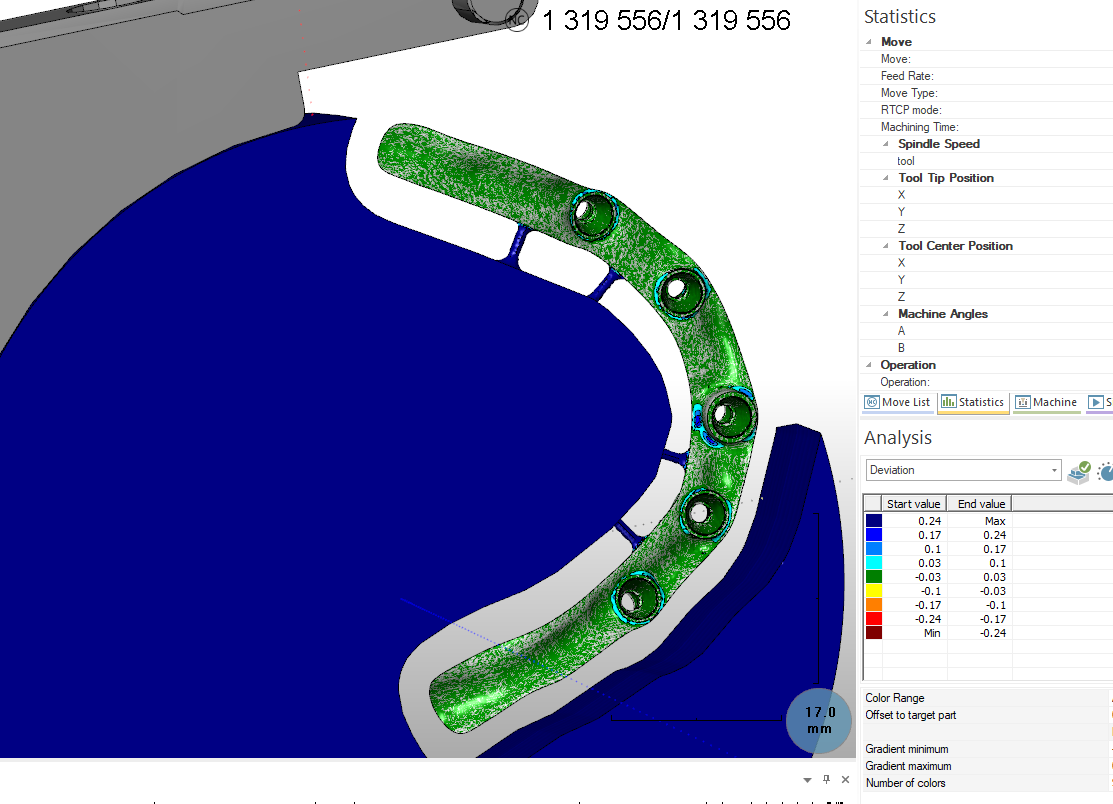The width and height of the screenshot is (1113, 804).
Task: Select the dark red swatch for Min to -0.24
Action: 874,633
